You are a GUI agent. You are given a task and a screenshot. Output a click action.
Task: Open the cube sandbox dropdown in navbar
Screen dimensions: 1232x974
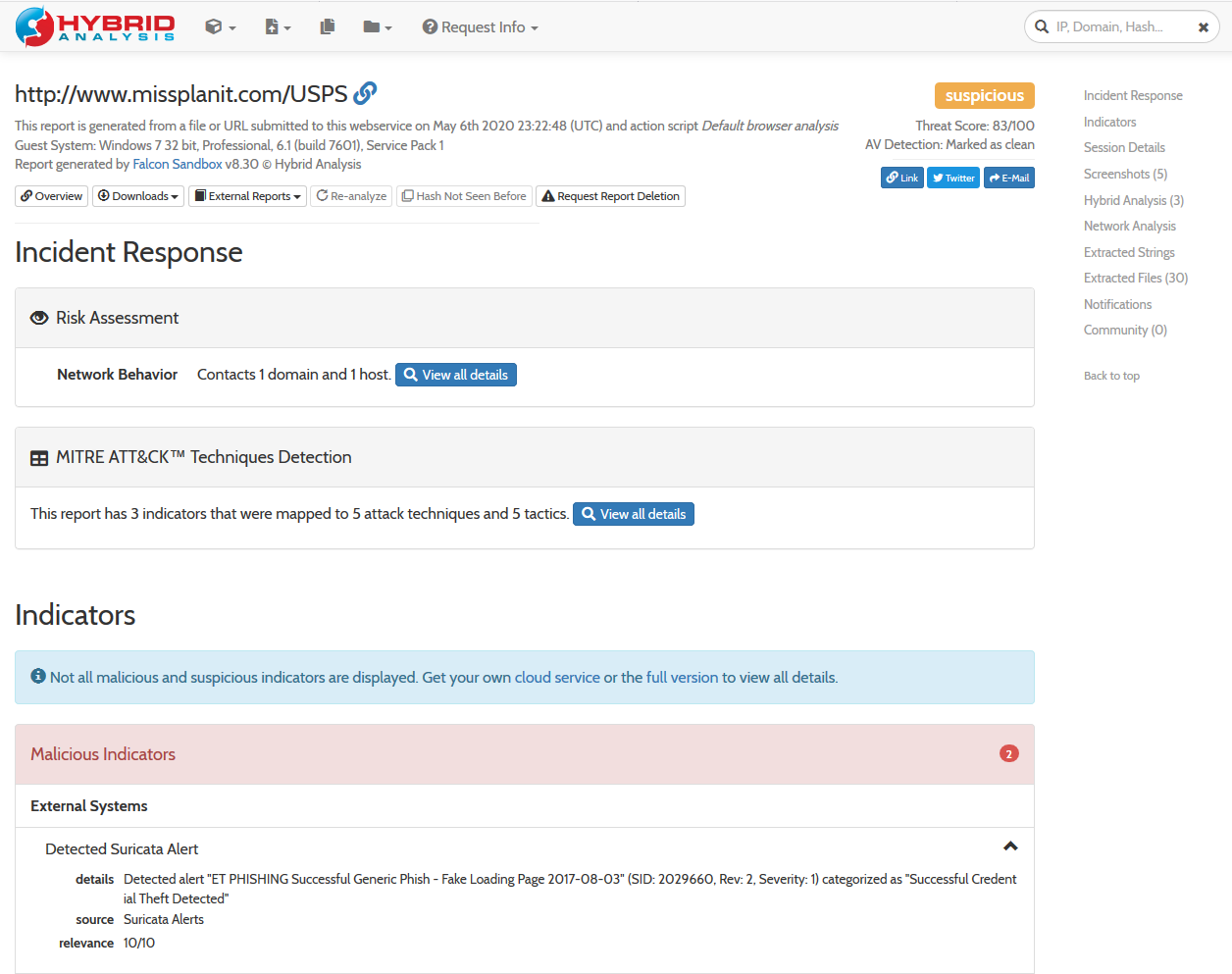point(221,27)
